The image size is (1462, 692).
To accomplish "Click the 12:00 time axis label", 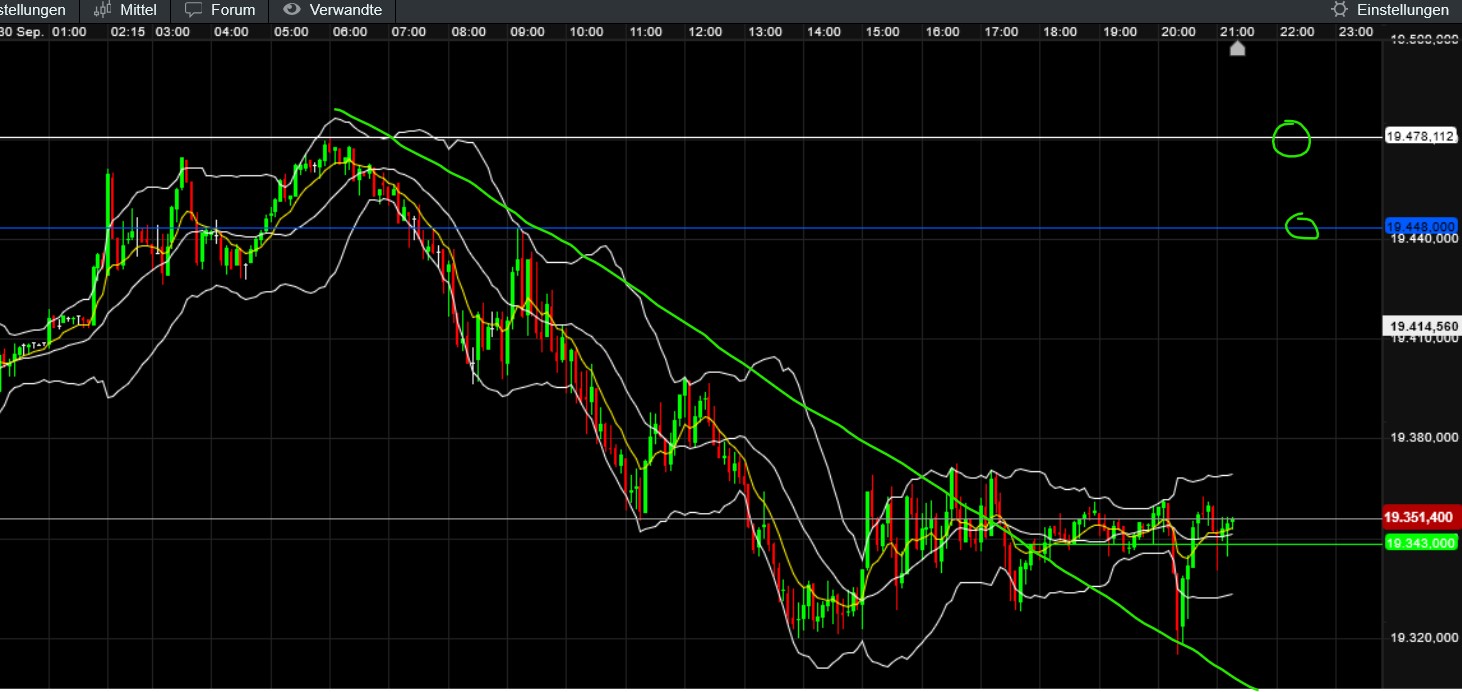I will point(705,32).
